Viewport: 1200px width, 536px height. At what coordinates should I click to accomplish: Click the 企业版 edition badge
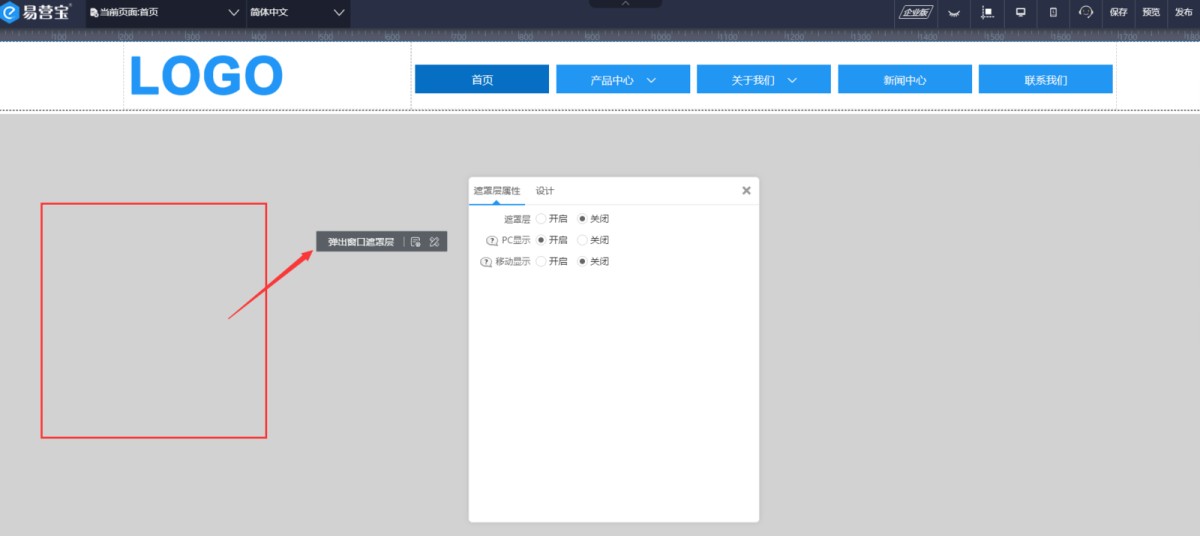pos(915,13)
